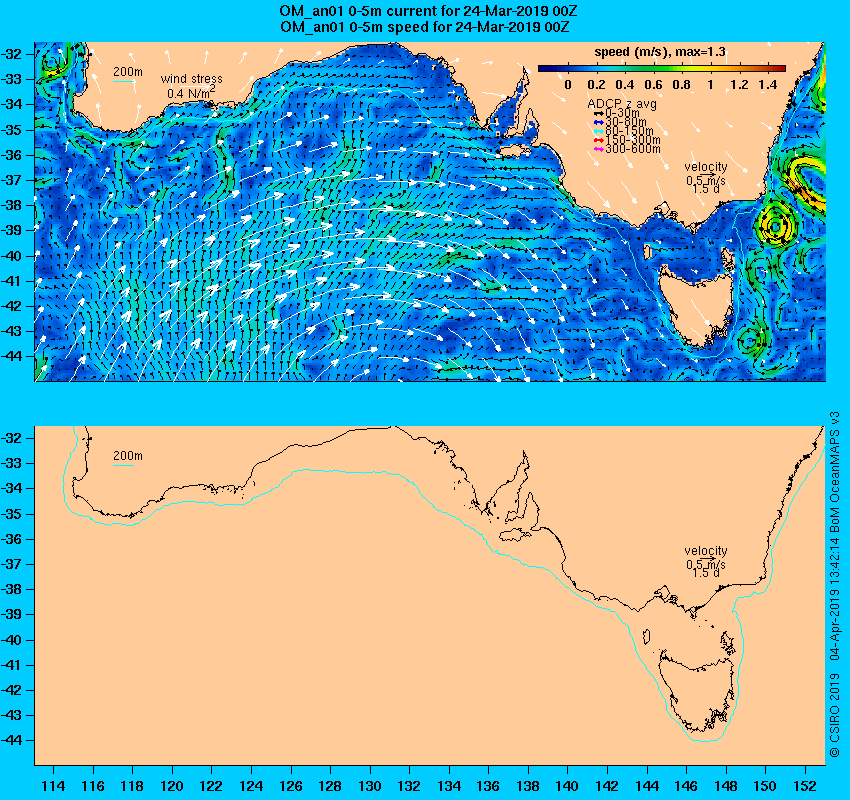Click the velocity scale arrow in upper map

point(707,175)
